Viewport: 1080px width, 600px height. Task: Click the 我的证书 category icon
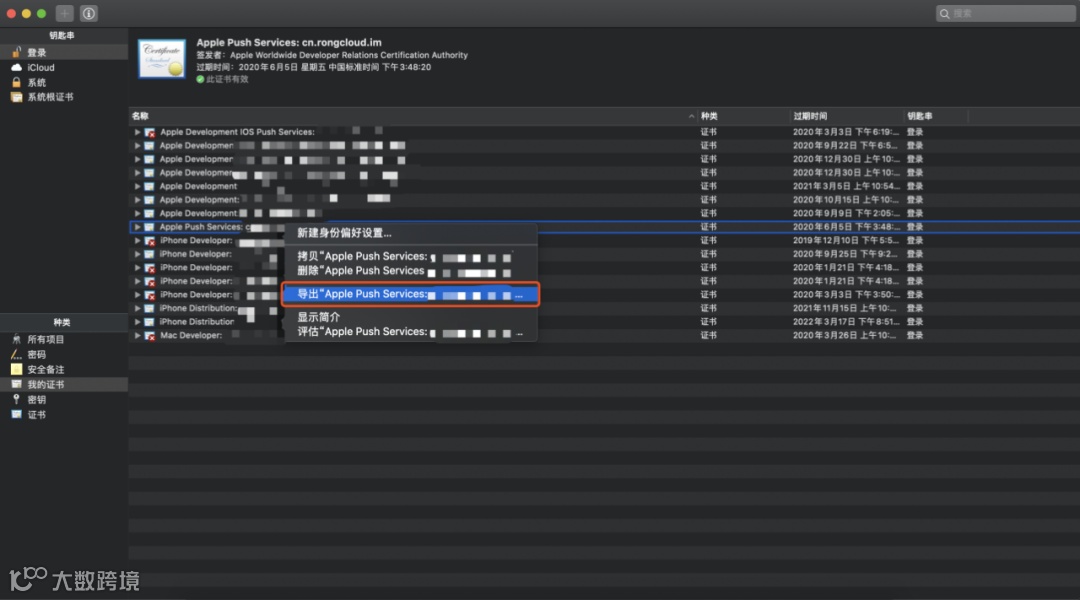pyautogui.click(x=17, y=384)
